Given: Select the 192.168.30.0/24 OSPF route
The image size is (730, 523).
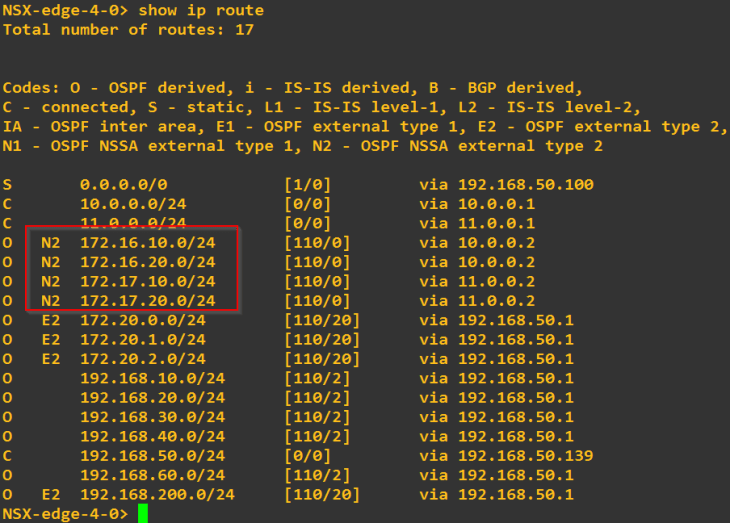Looking at the screenshot, I should [152, 417].
